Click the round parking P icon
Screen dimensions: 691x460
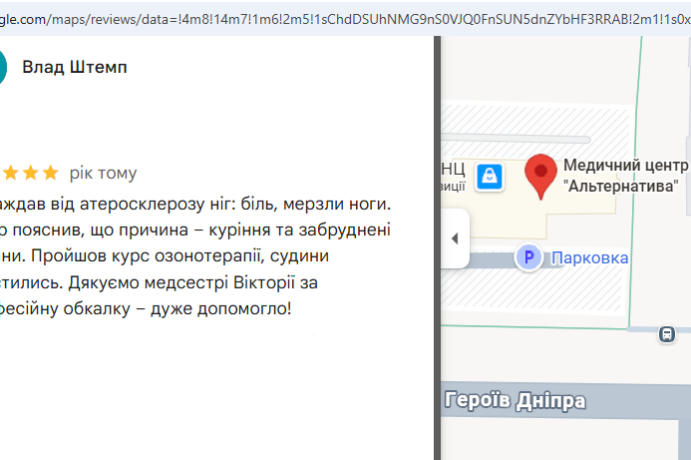tap(529, 257)
